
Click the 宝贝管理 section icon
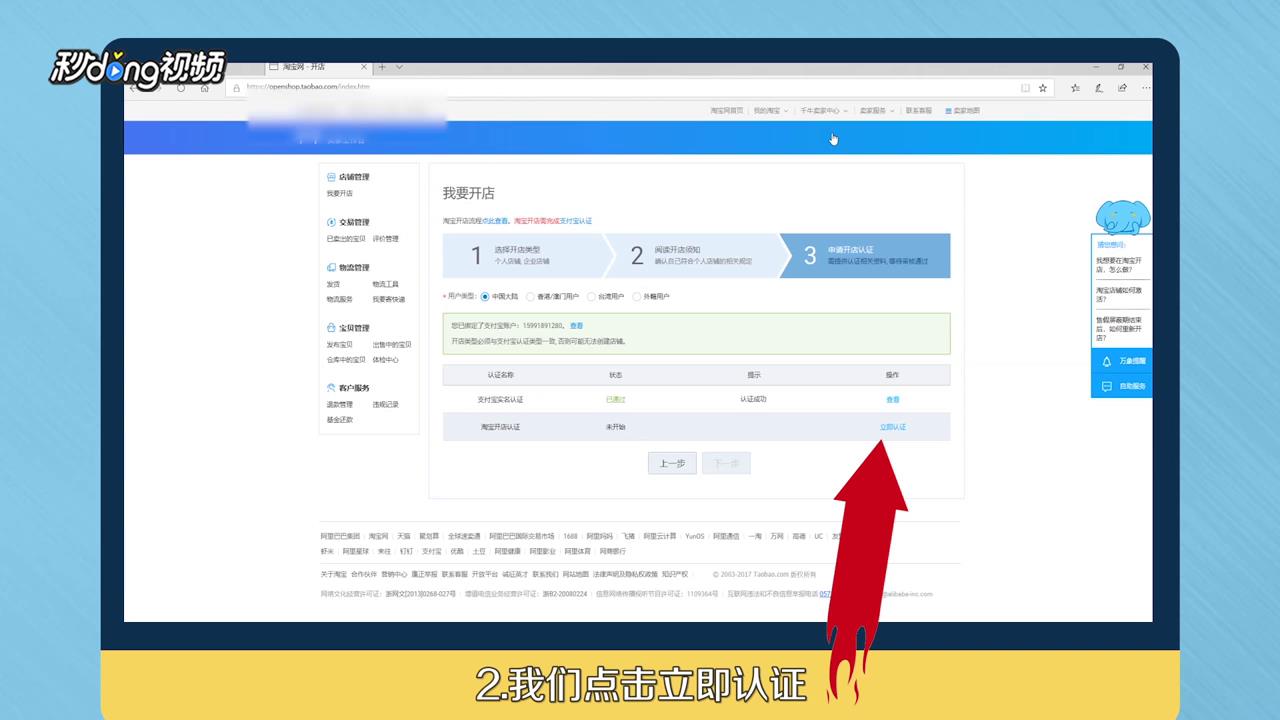pyautogui.click(x=331, y=327)
